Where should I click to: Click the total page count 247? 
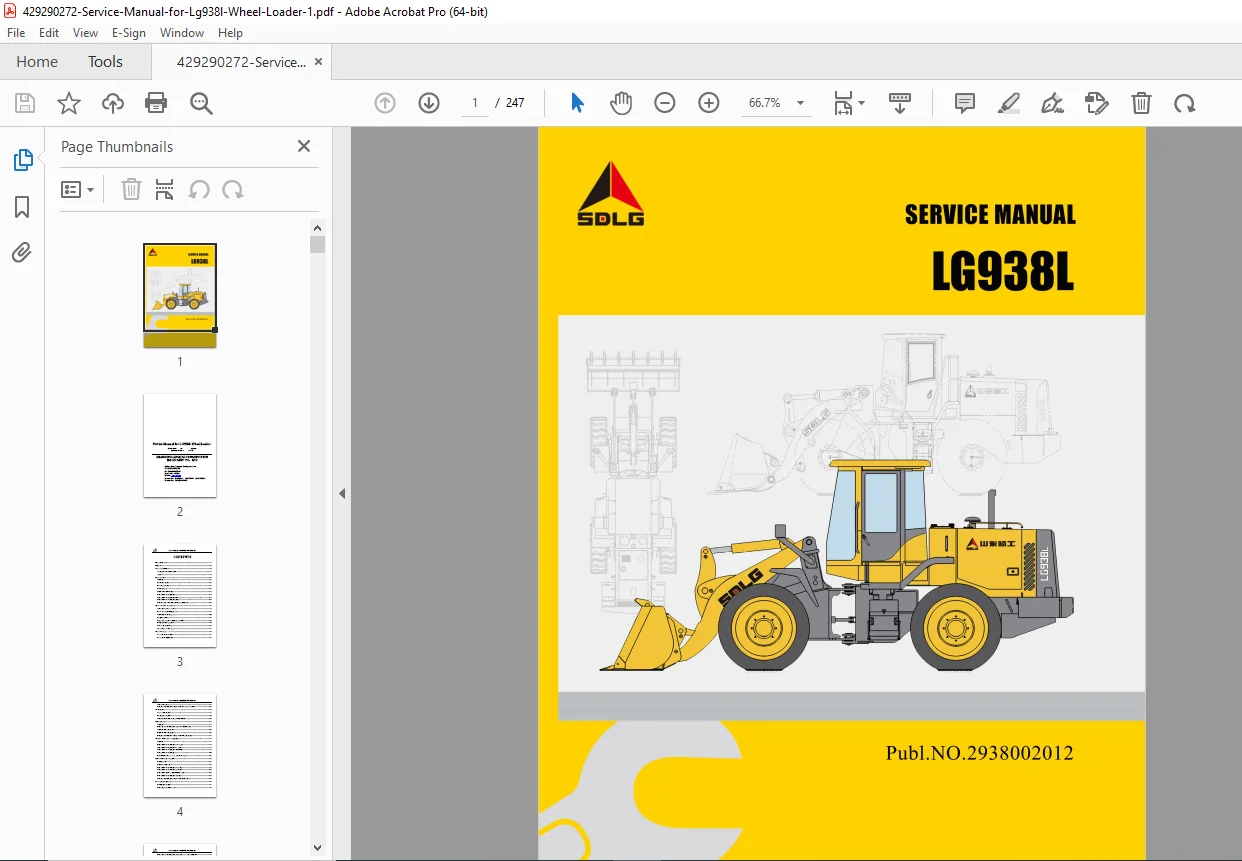tap(515, 103)
